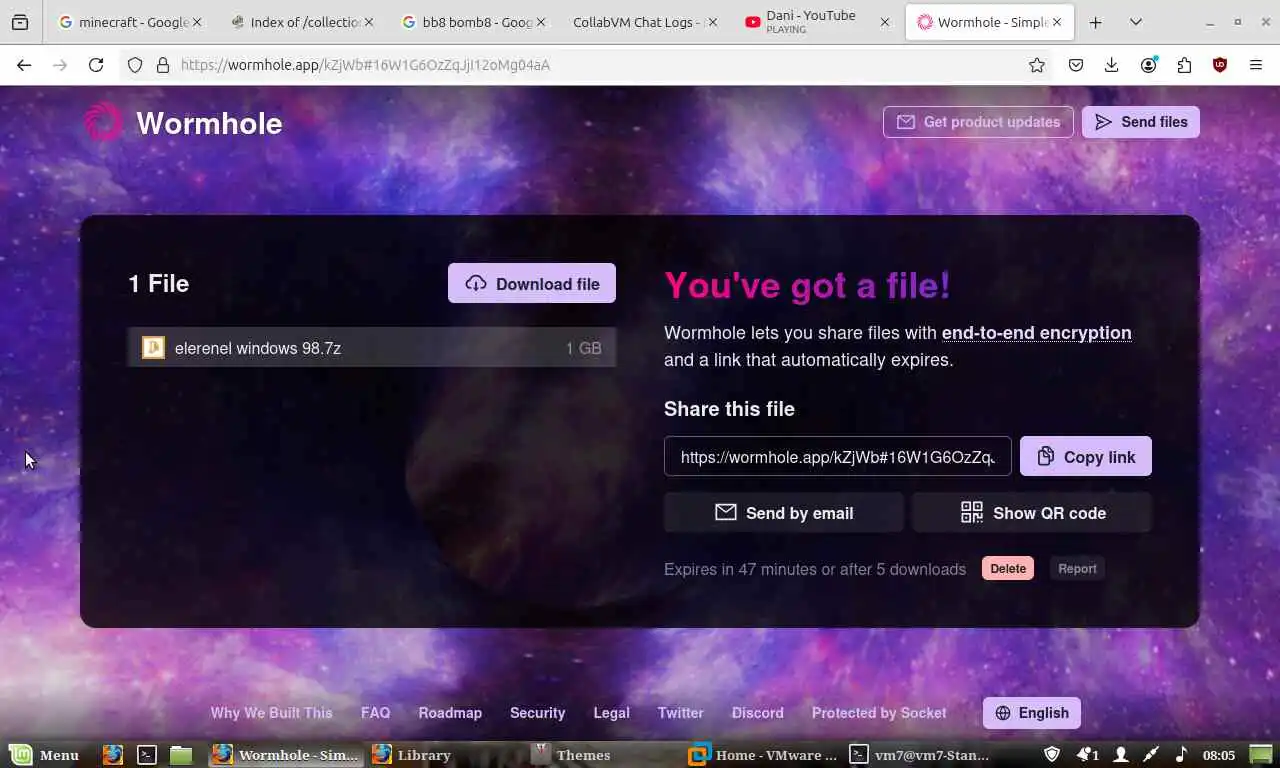The height and width of the screenshot is (768, 1280).
Task: Open sound volume tray icon
Action: click(x=1181, y=755)
